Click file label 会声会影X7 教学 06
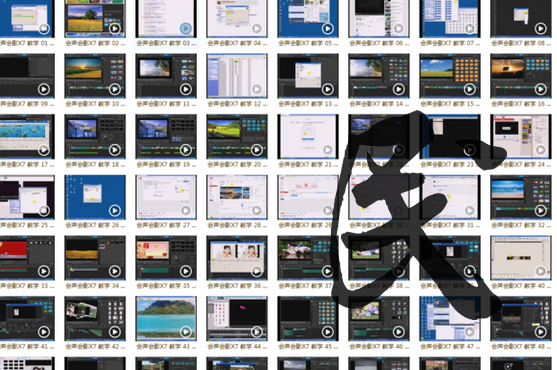The width and height of the screenshot is (557, 370). (x=379, y=43)
